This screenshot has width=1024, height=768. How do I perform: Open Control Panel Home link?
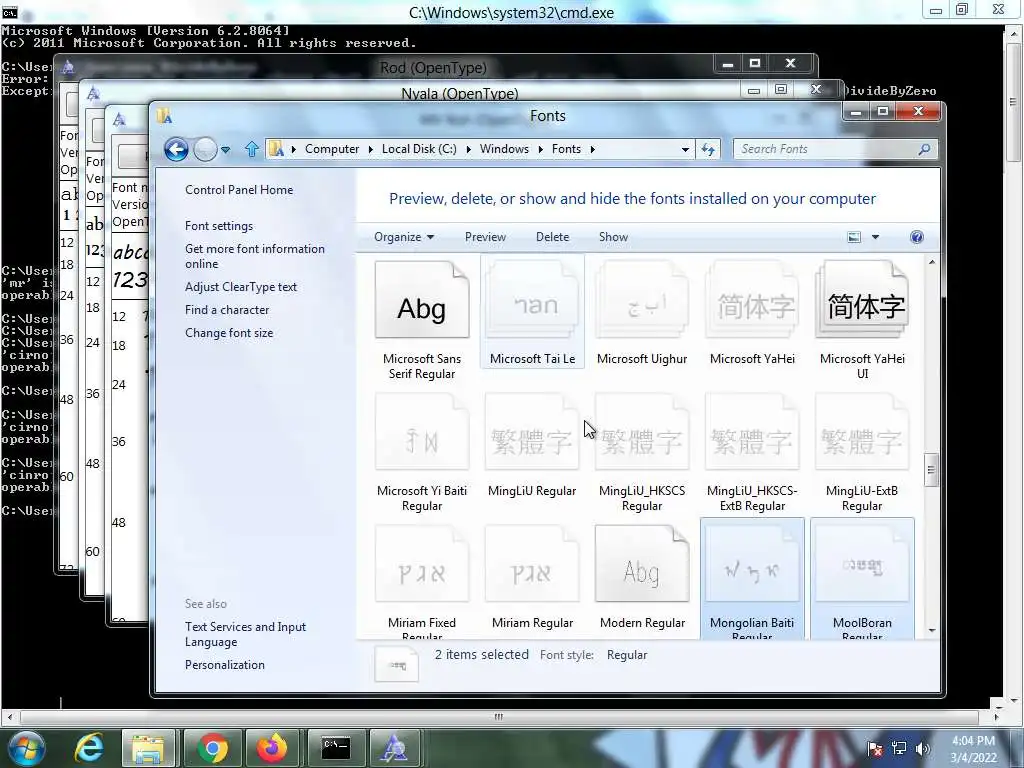pyautogui.click(x=239, y=190)
